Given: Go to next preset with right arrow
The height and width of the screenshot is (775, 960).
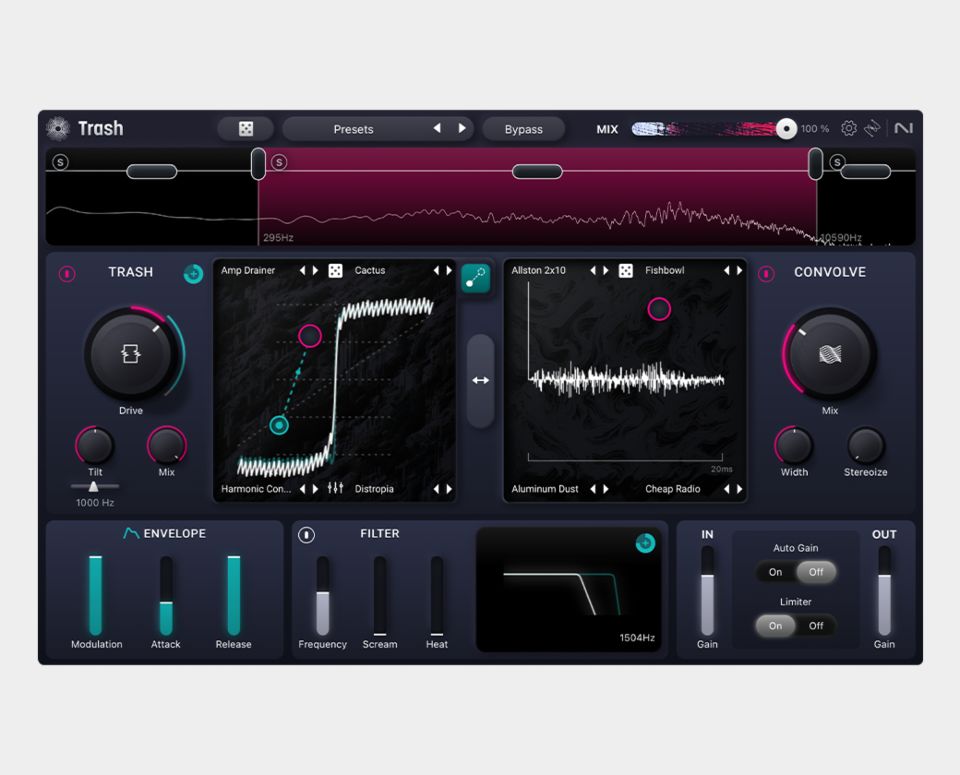Looking at the screenshot, I should pos(462,129).
